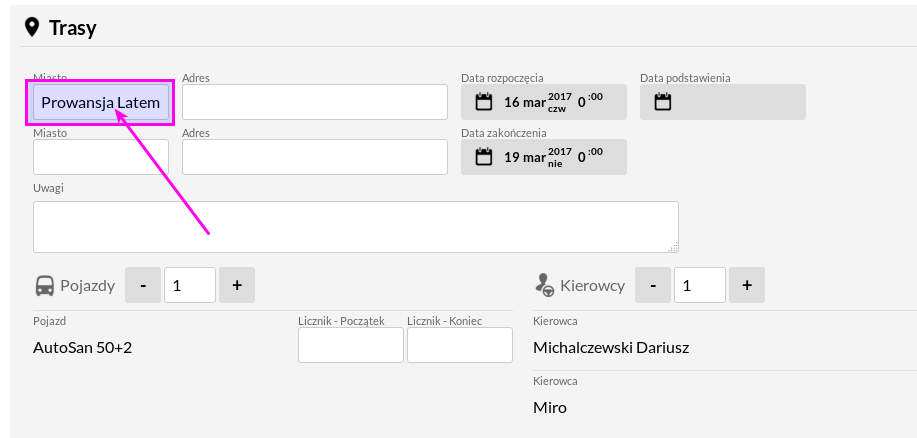Focus the second Adres input field
The image size is (917, 438).
coord(315,157)
